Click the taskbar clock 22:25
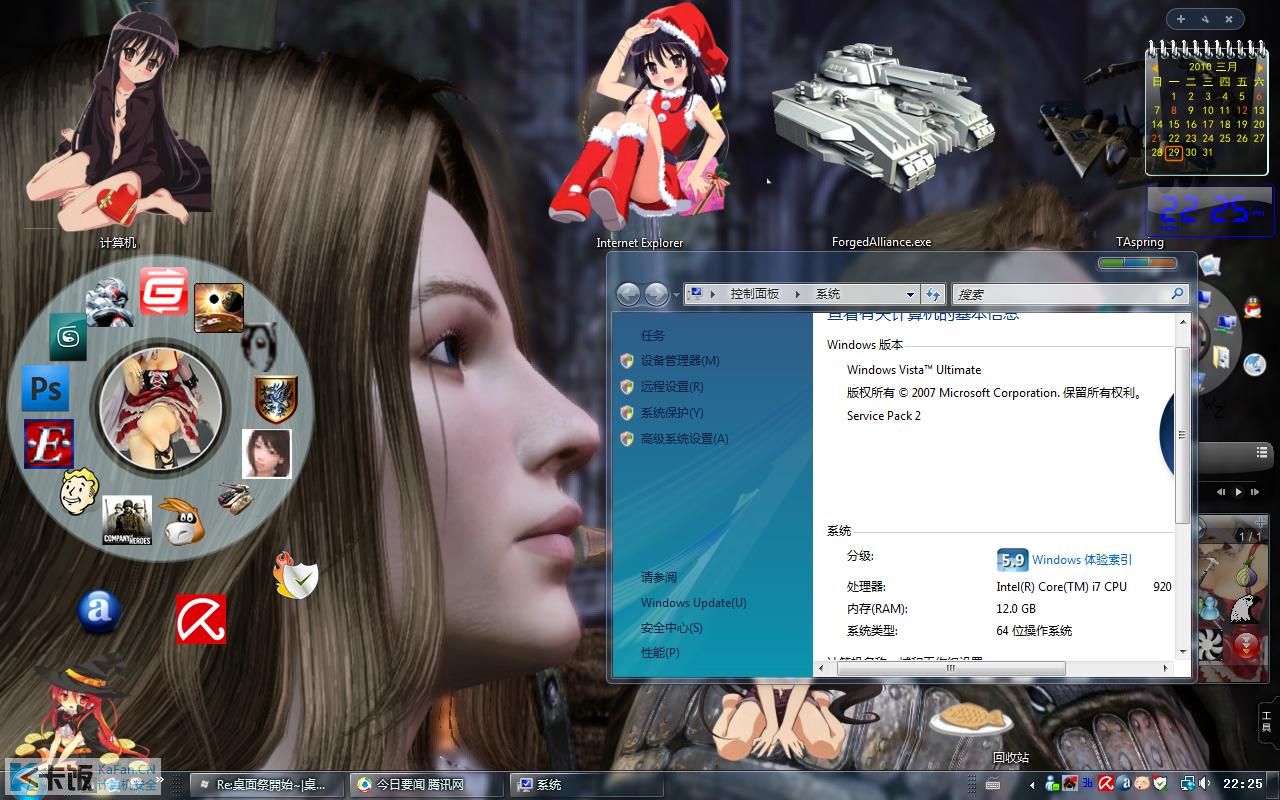 1243,784
